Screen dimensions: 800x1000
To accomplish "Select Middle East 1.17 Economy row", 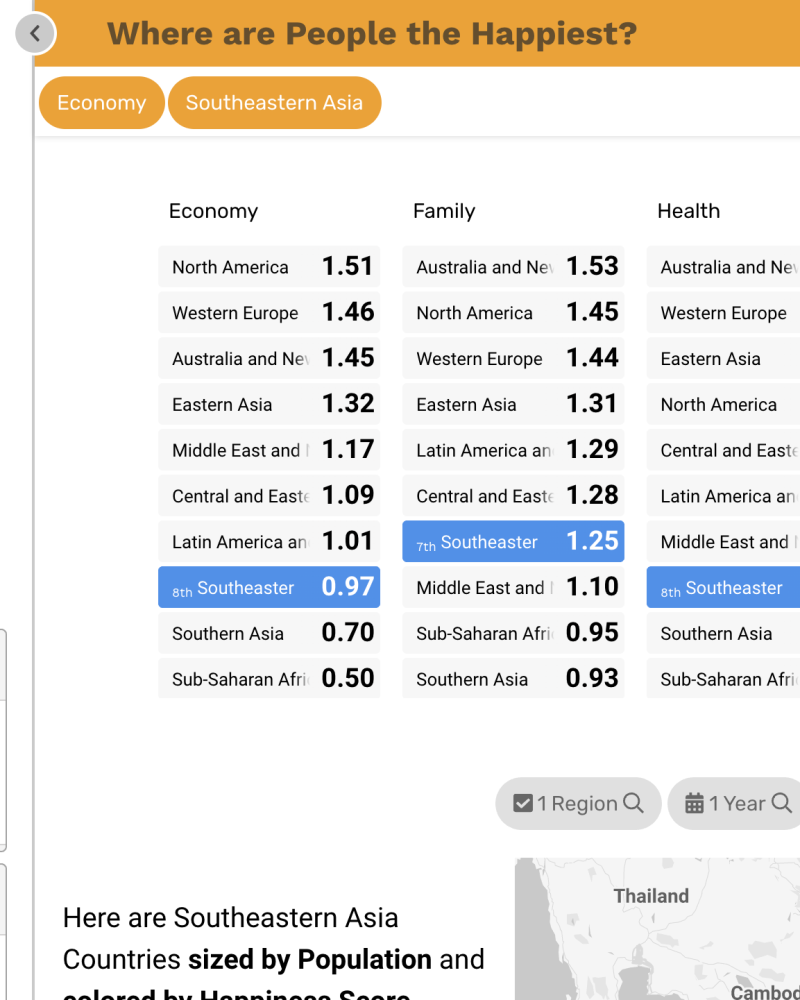I will click(x=269, y=450).
